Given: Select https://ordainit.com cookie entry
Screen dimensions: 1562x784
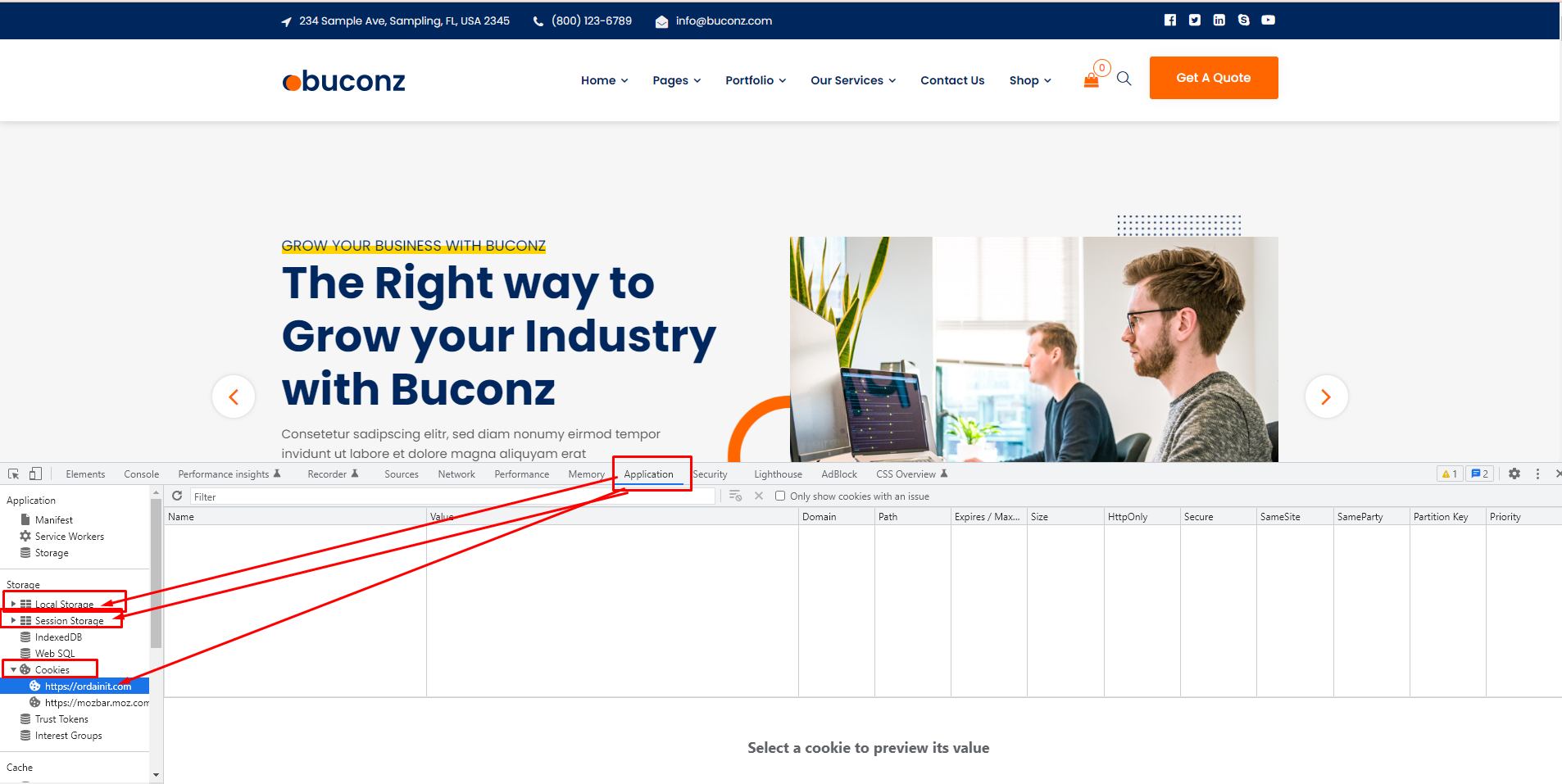Looking at the screenshot, I should point(75,687).
